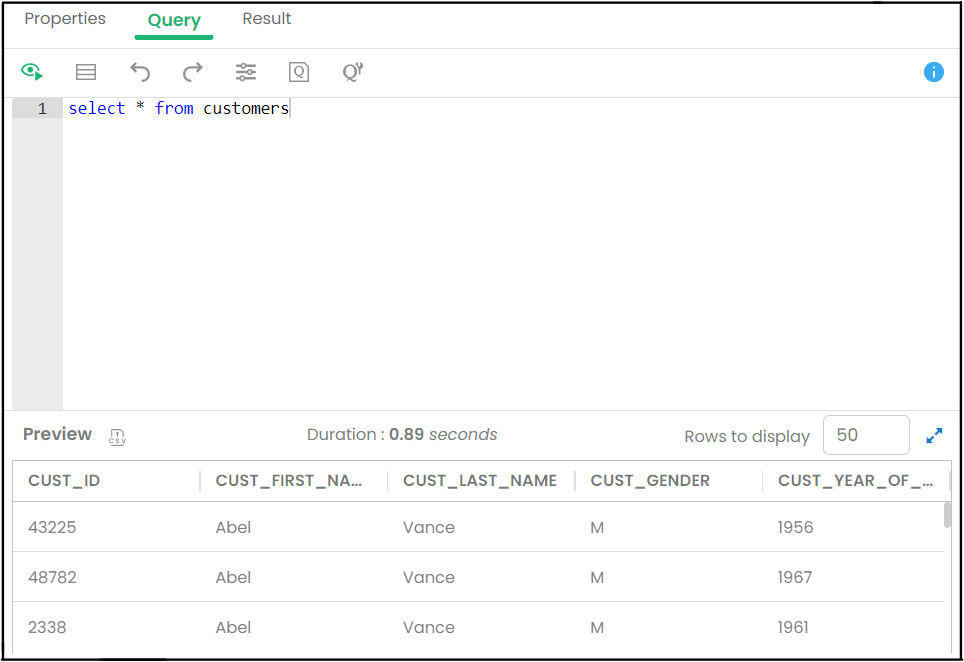Click the boxed Q query icon
Viewport: 964px width, 662px height.
click(x=299, y=72)
